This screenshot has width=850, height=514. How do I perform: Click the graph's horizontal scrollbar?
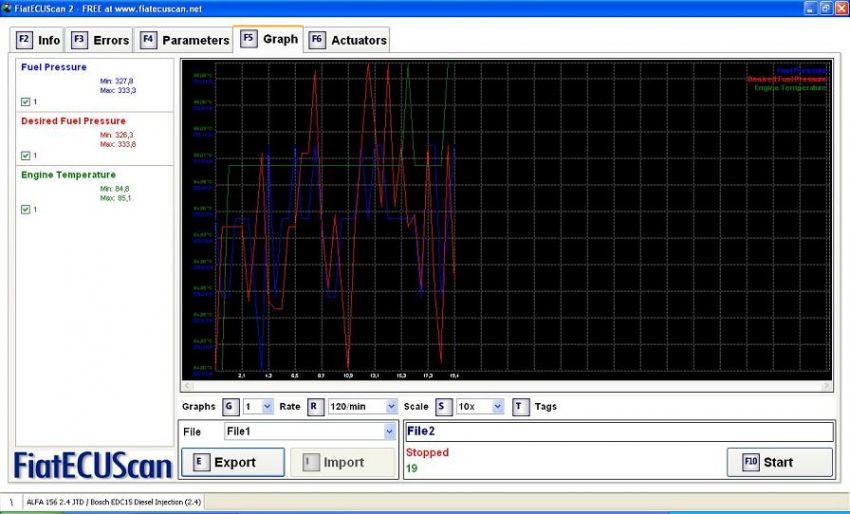tap(505, 386)
